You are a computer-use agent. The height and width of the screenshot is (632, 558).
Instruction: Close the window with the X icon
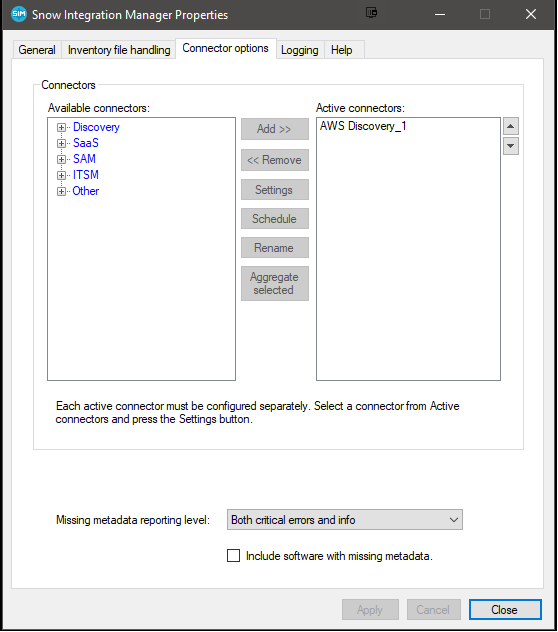(531, 15)
